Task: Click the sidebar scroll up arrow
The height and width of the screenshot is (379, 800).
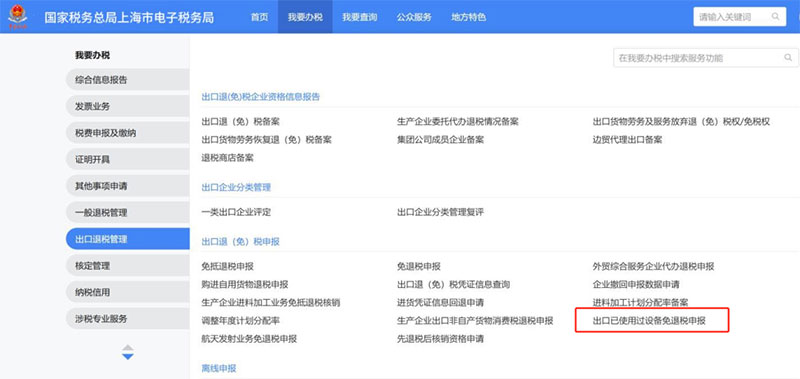Action: coord(128,347)
